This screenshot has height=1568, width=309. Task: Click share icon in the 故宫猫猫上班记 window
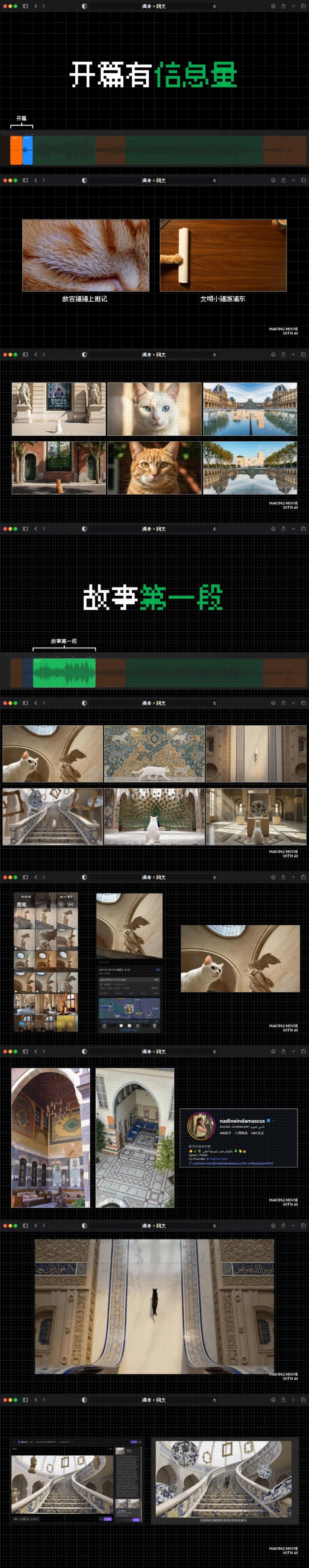283,180
